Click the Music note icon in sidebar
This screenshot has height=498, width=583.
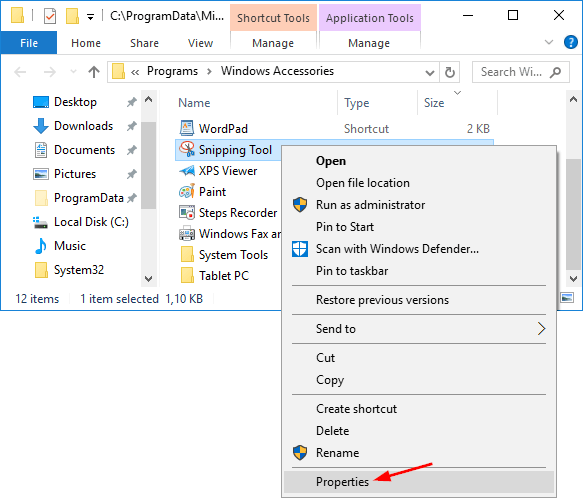click(x=41, y=246)
